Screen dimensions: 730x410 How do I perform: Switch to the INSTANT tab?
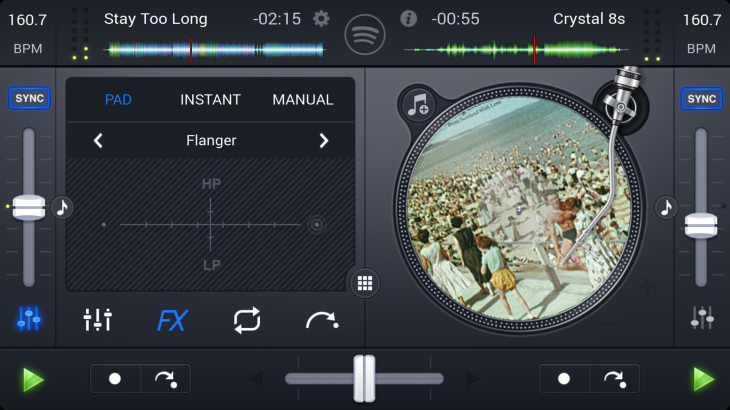click(210, 100)
